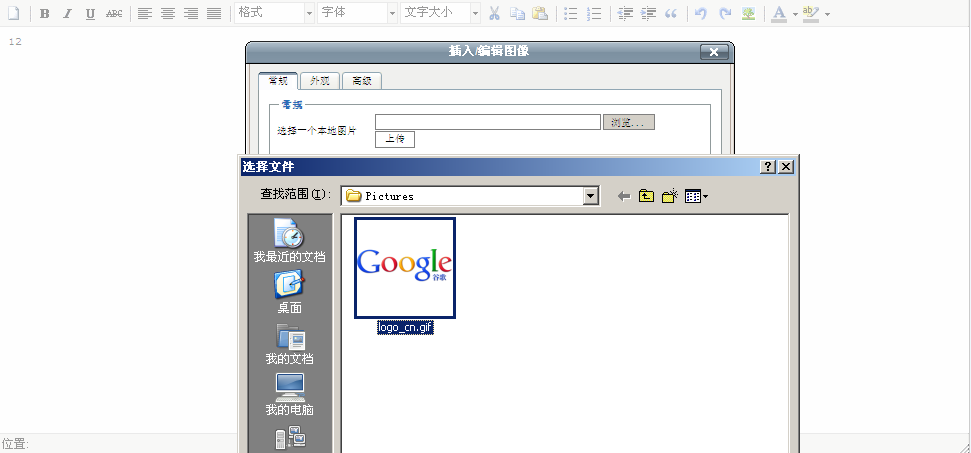Click the paste clipboard icon
The width and height of the screenshot is (971, 453).
point(540,13)
